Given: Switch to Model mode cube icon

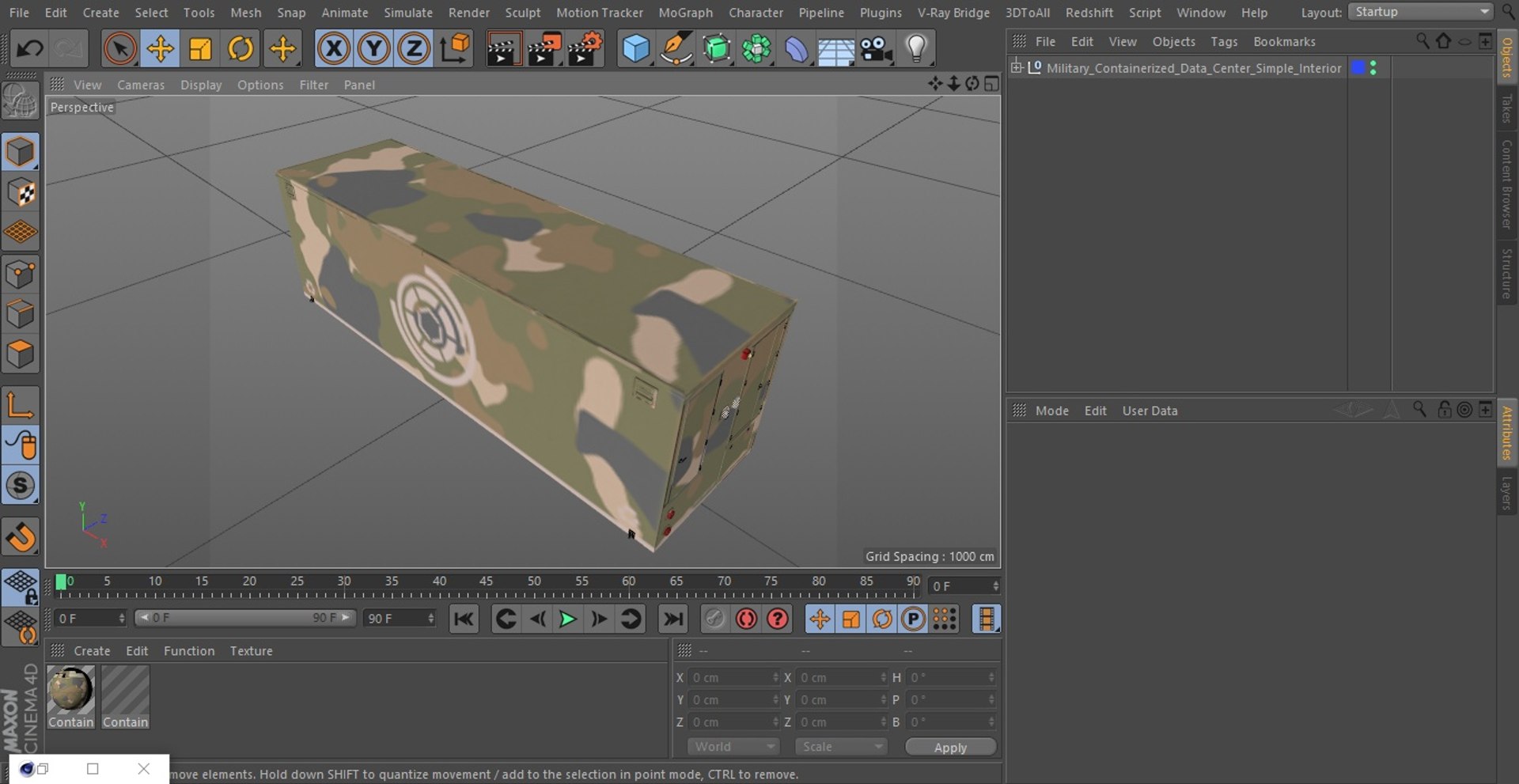Looking at the screenshot, I should pyautogui.click(x=21, y=152).
